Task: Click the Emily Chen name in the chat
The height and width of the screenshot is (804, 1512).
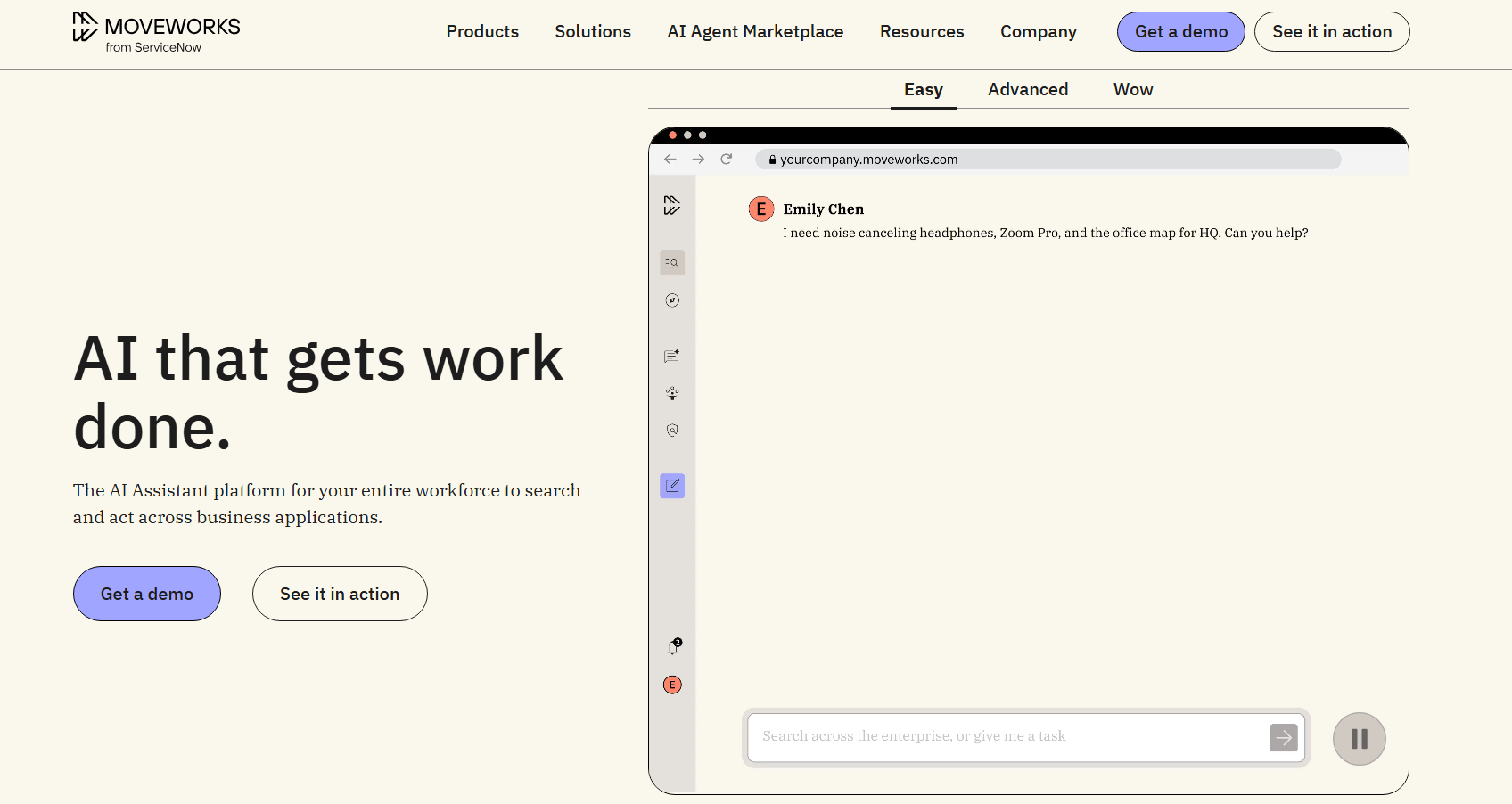Action: tap(824, 209)
